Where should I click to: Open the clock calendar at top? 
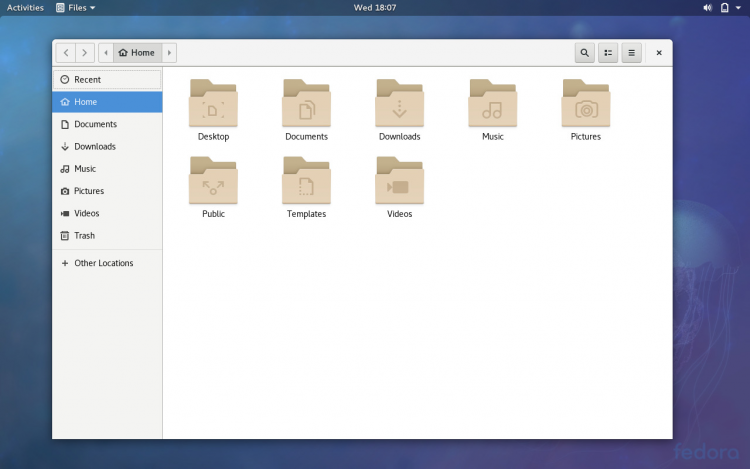tap(375, 7)
